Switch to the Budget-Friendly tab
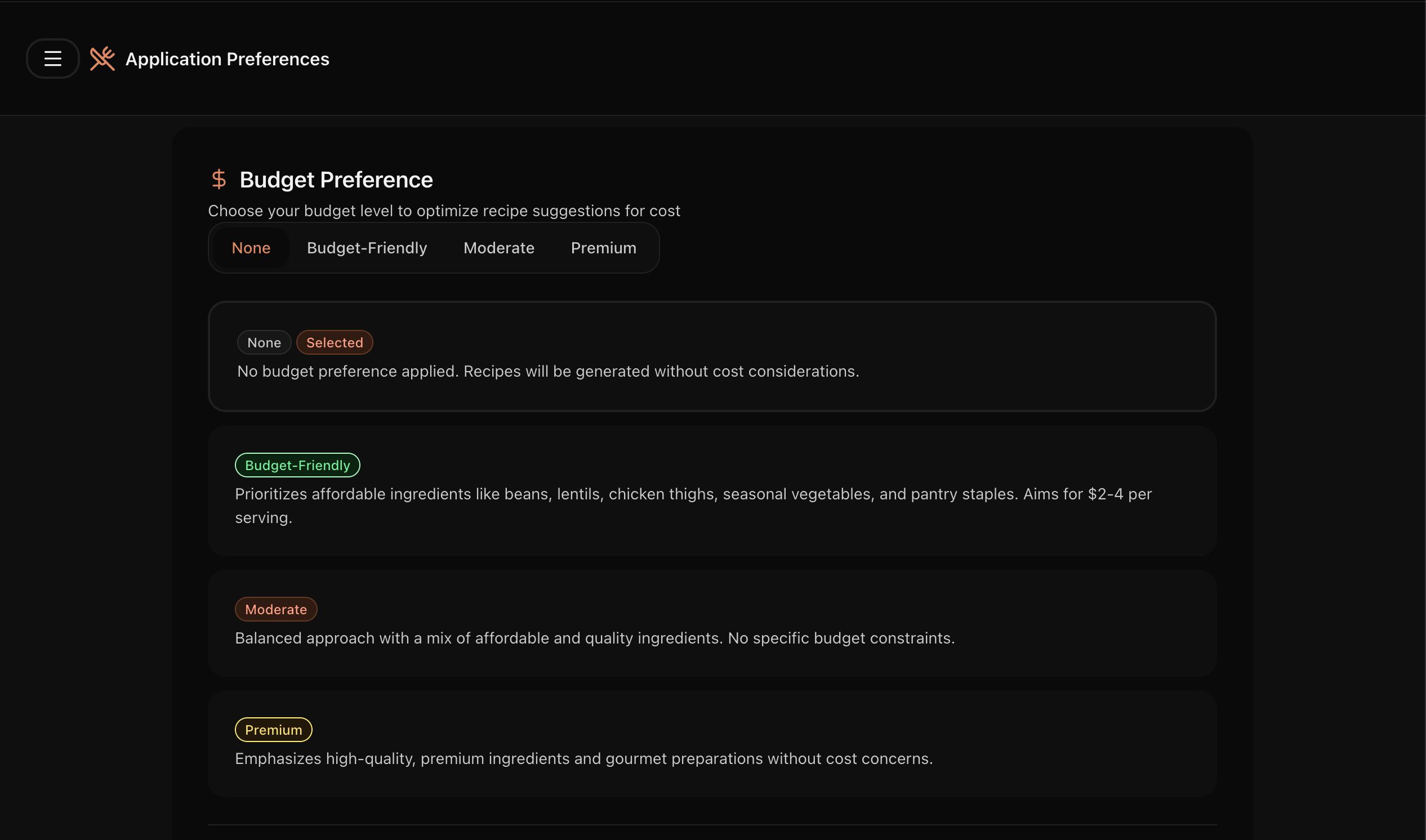This screenshot has width=1426, height=840. click(367, 248)
